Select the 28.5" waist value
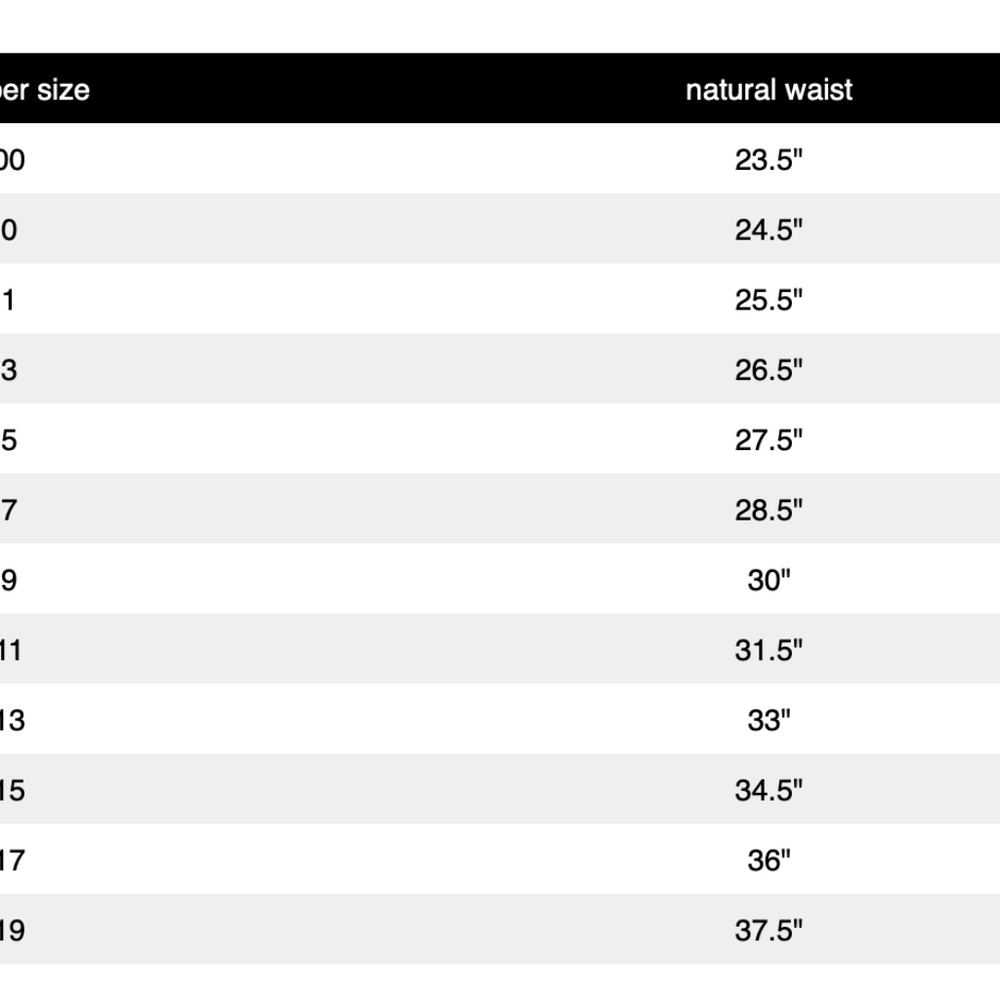This screenshot has width=1000, height=1000. click(768, 510)
